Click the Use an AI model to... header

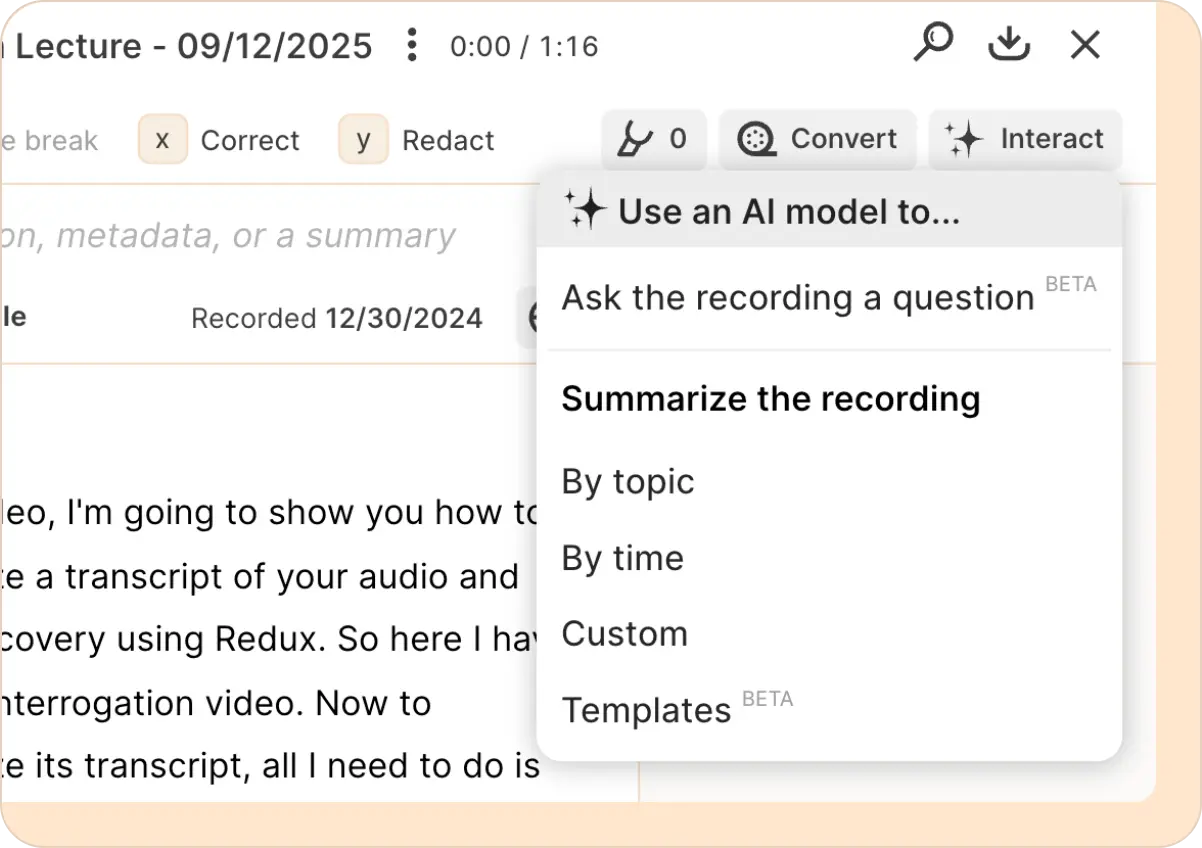tap(829, 210)
